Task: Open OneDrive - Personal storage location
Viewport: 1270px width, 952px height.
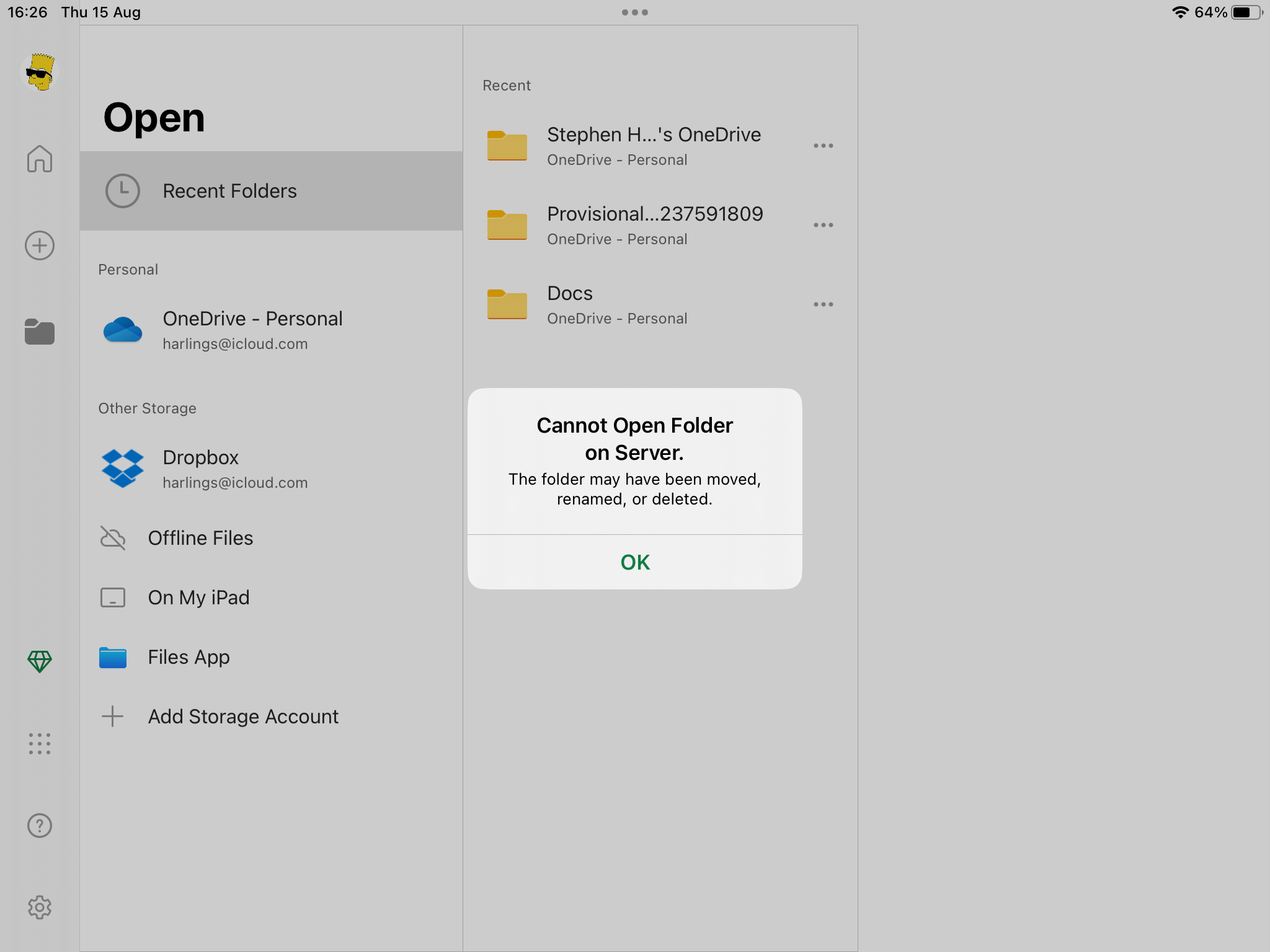Action: coord(252,330)
